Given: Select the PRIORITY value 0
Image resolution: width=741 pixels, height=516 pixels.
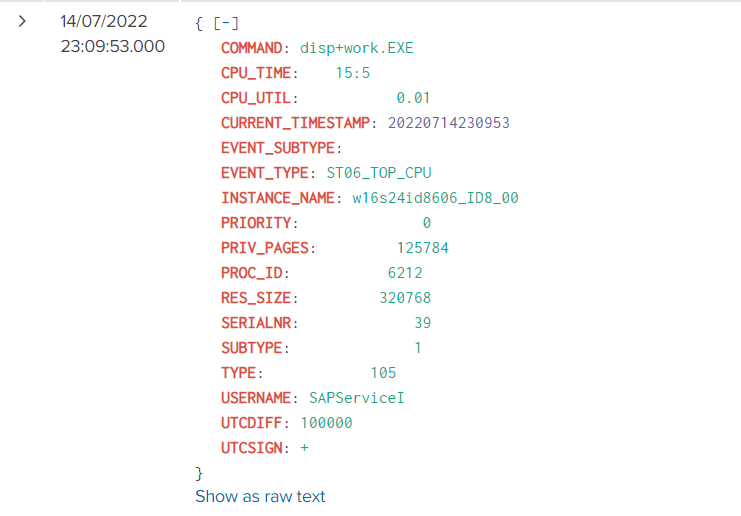Looking at the screenshot, I should pyautogui.click(x=426, y=223).
